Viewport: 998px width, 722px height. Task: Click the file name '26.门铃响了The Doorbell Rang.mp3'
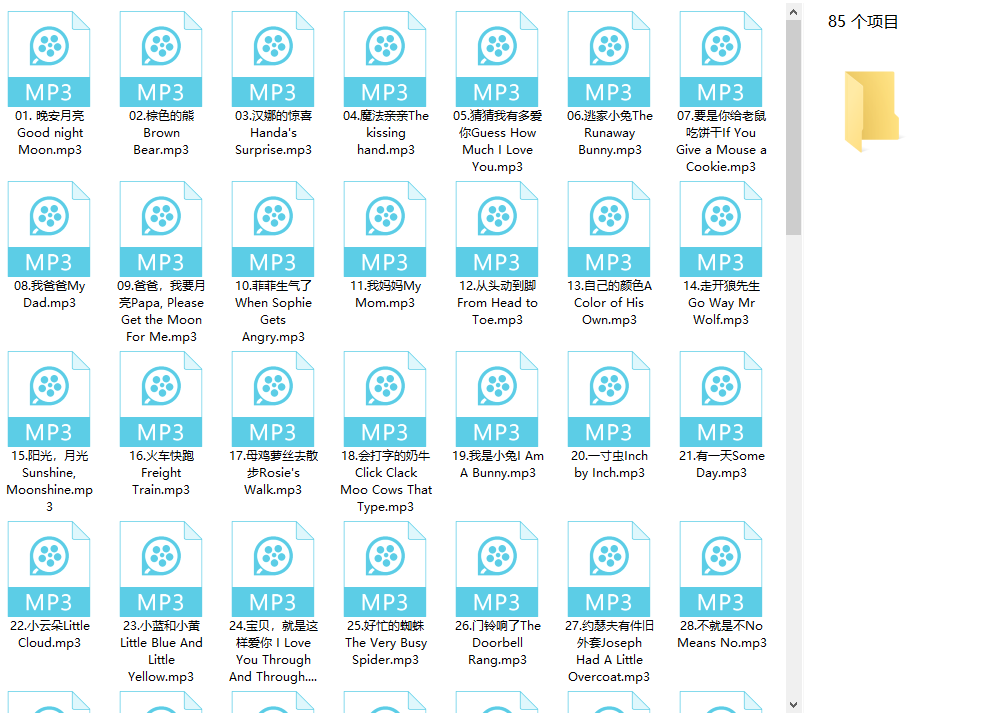498,643
